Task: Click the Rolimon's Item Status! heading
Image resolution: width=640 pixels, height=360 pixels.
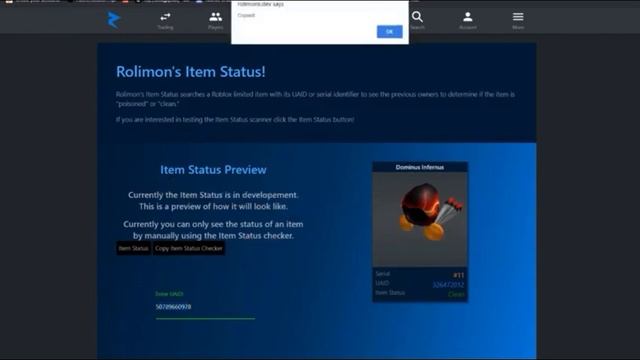Action: click(191, 72)
